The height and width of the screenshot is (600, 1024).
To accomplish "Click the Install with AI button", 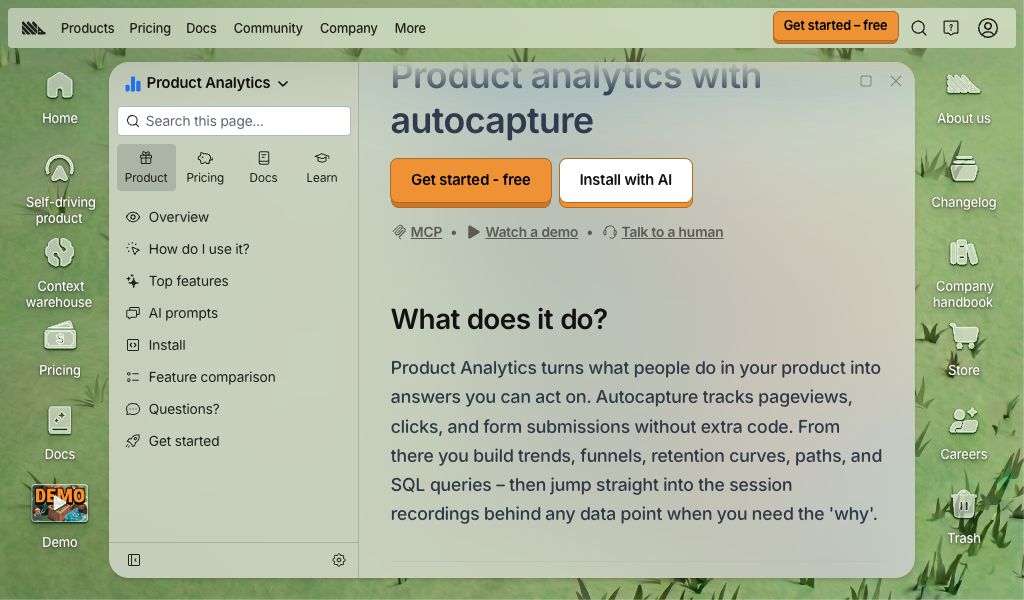I will coord(626,182).
